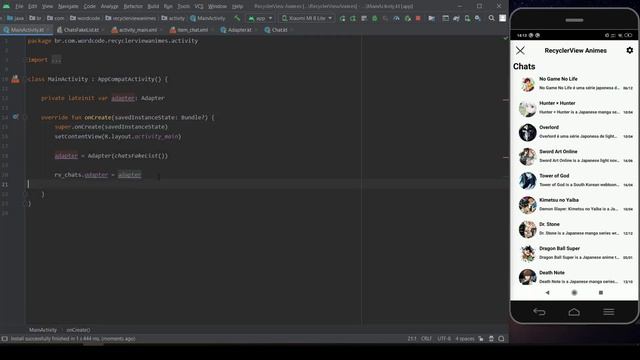Click the CRLF line separator in status bar

426,338
